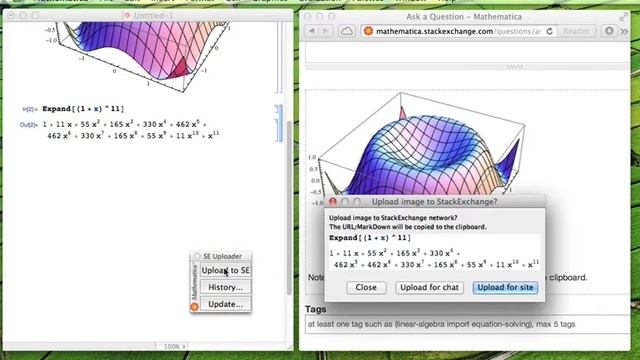Select cell bracket of Expand input
640x360 pixels.
tap(276, 109)
